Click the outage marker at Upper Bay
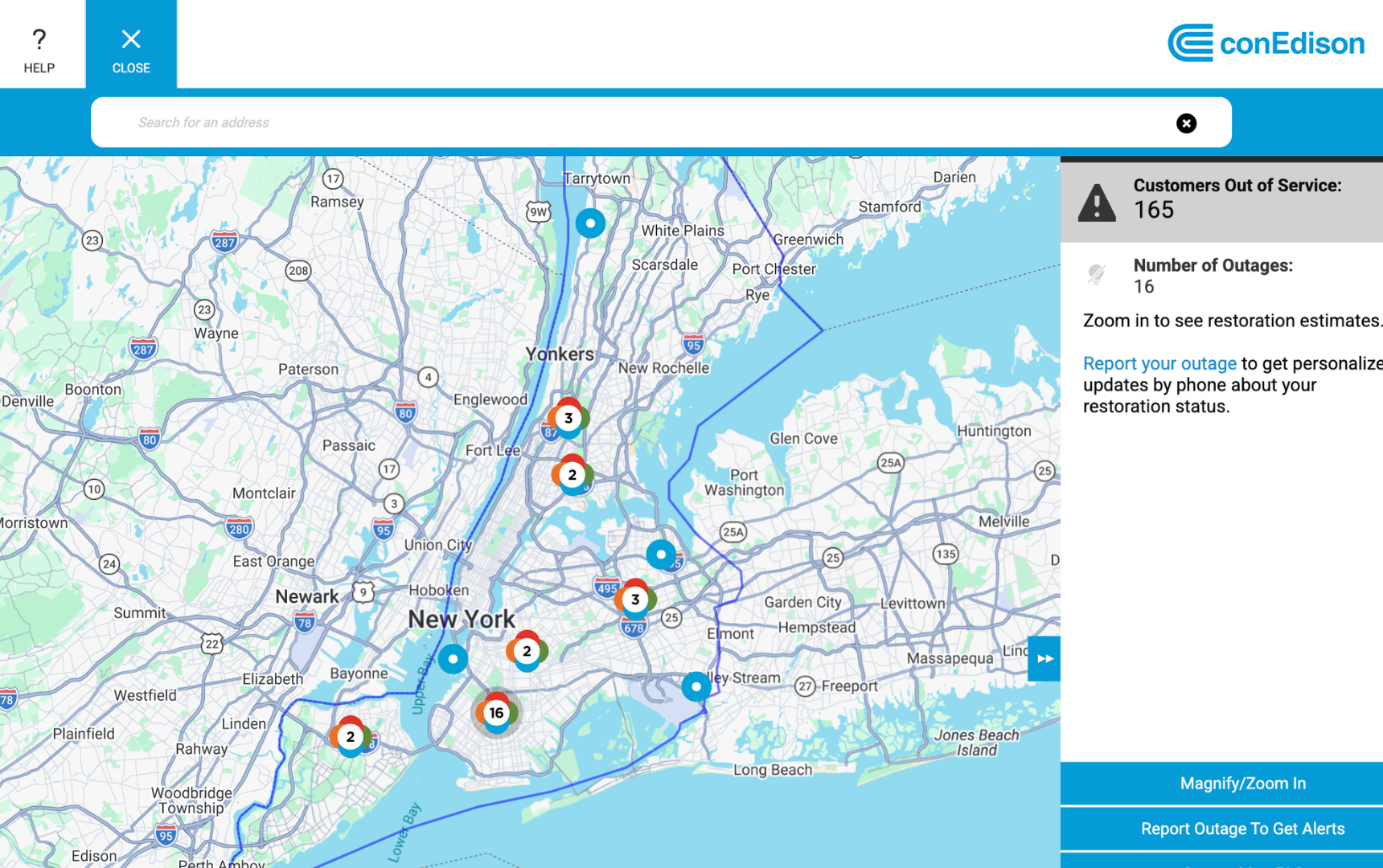1383x868 pixels. 453,659
